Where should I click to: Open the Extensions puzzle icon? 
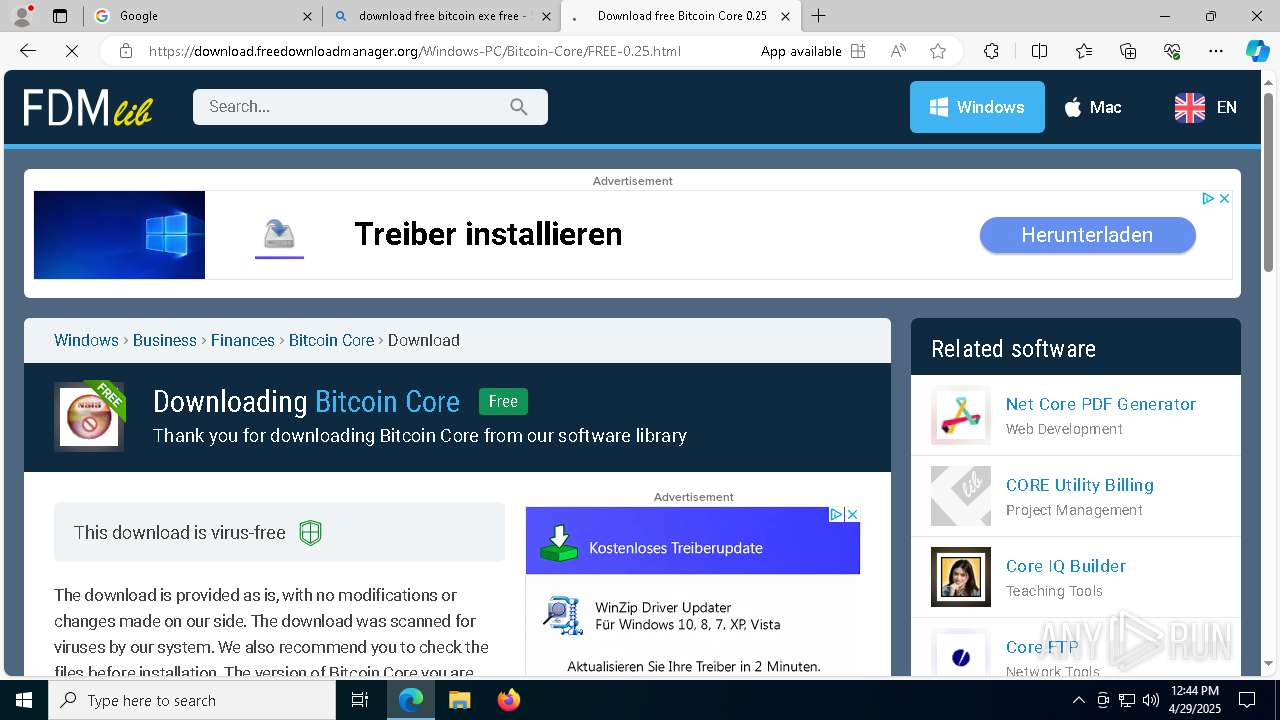(x=991, y=51)
